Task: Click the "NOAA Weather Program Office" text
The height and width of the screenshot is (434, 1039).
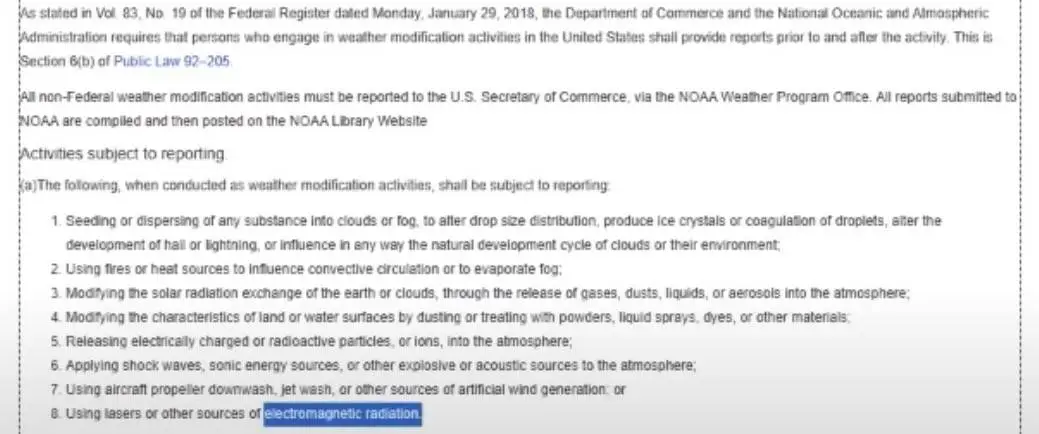Action: [x=743, y=97]
